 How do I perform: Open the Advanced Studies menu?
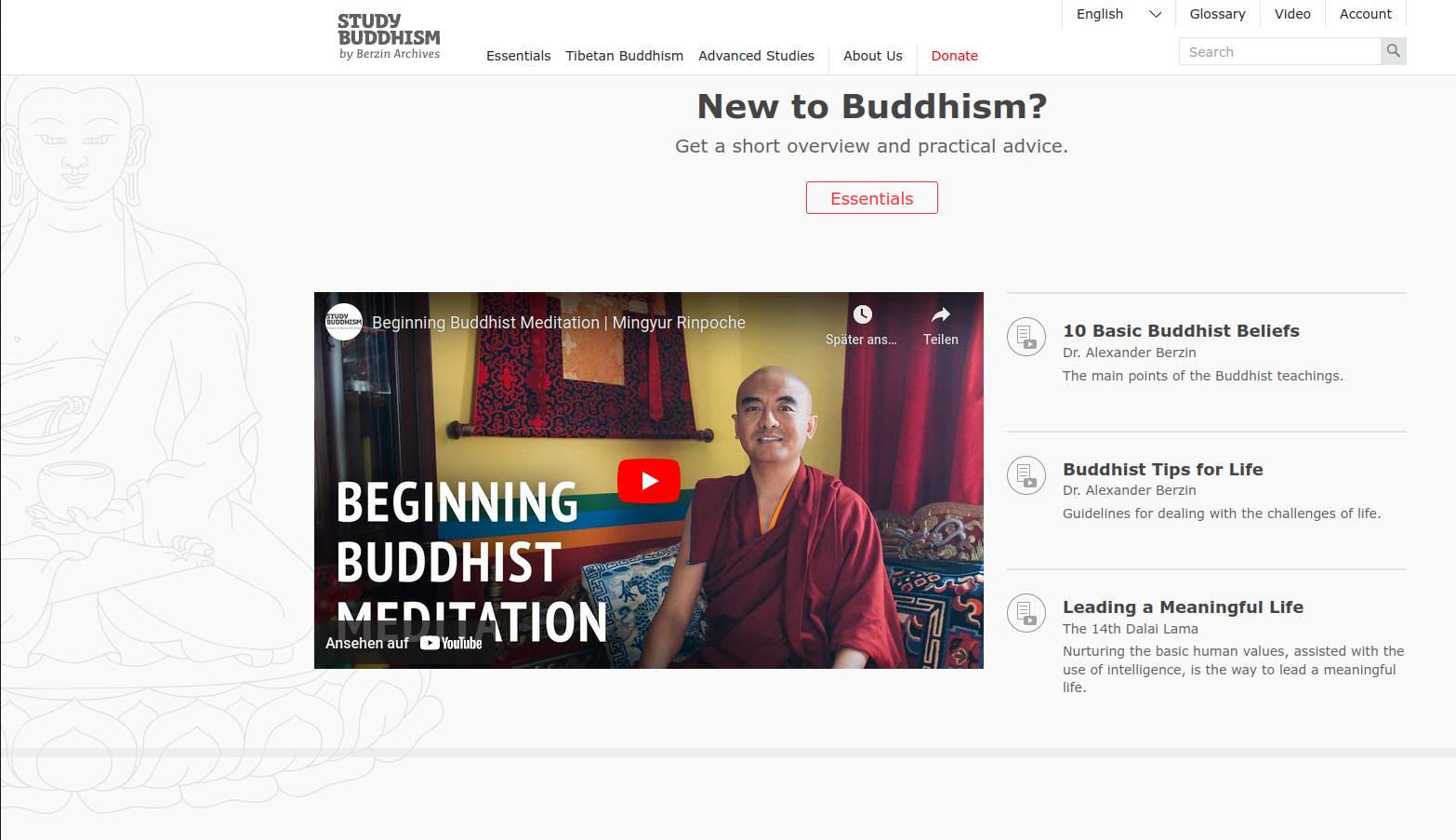pyautogui.click(x=756, y=56)
